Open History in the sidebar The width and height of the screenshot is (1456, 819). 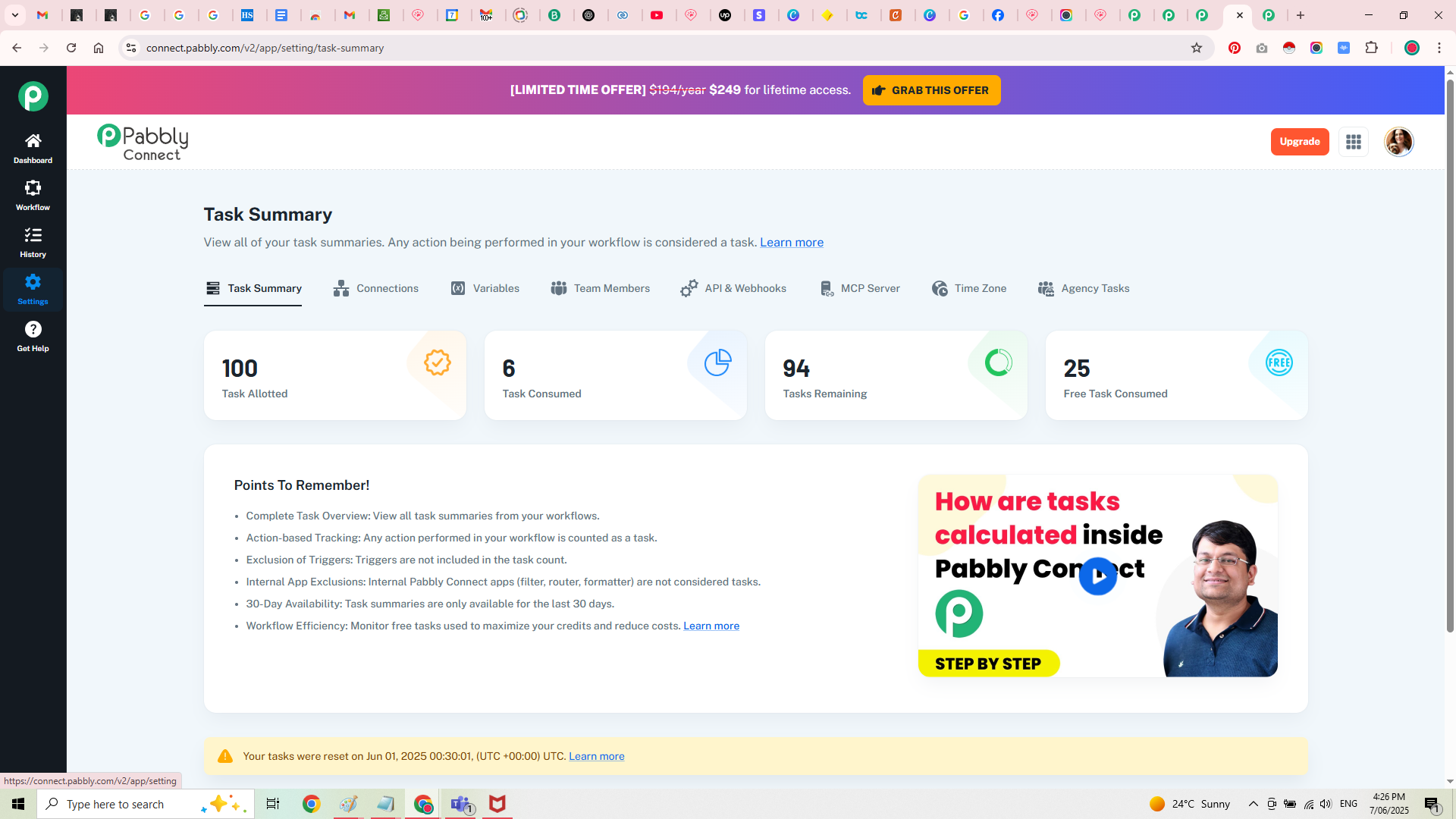coord(33,243)
